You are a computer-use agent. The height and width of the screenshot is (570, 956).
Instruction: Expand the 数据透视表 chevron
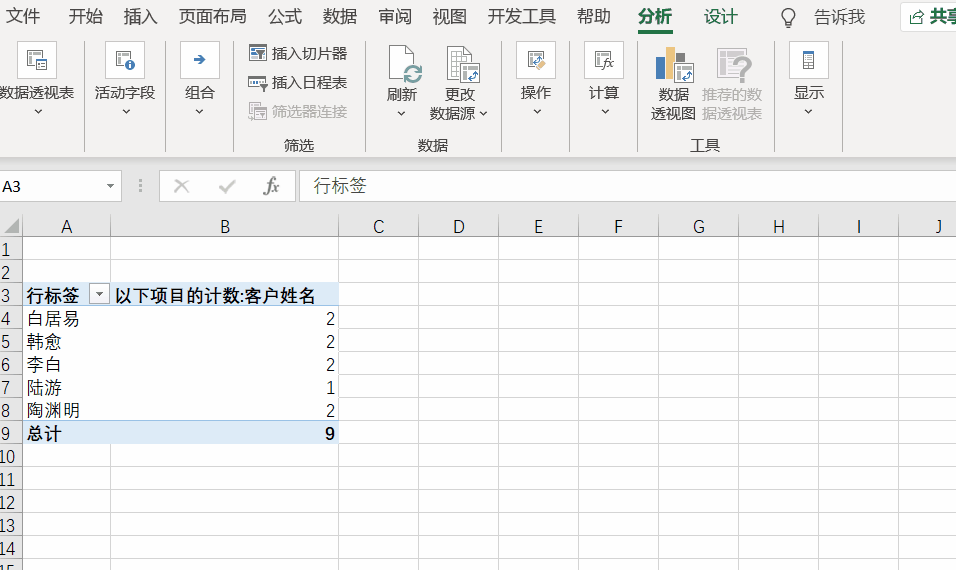[38, 112]
